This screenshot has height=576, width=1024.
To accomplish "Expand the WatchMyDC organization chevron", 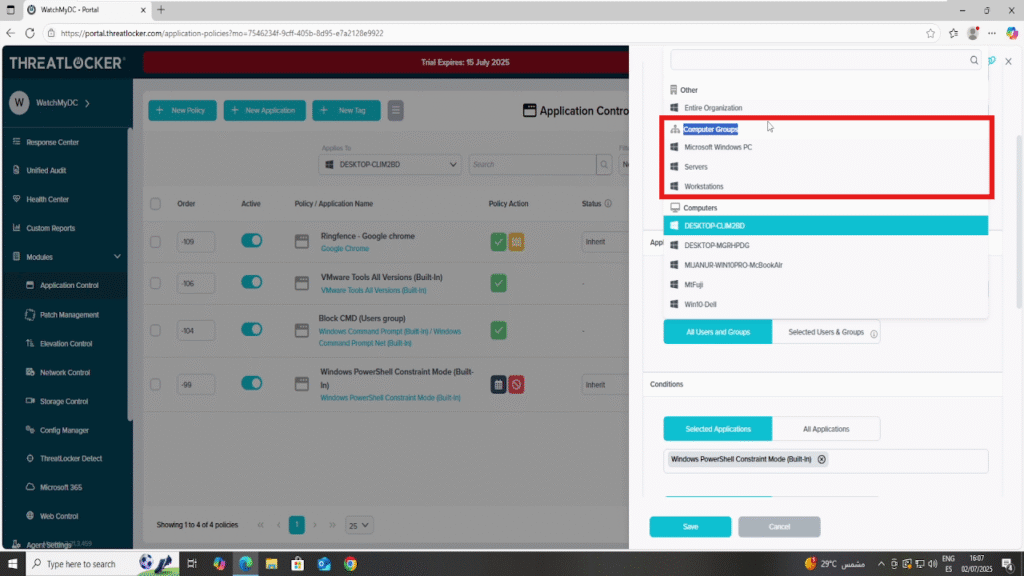I will (x=88, y=103).
